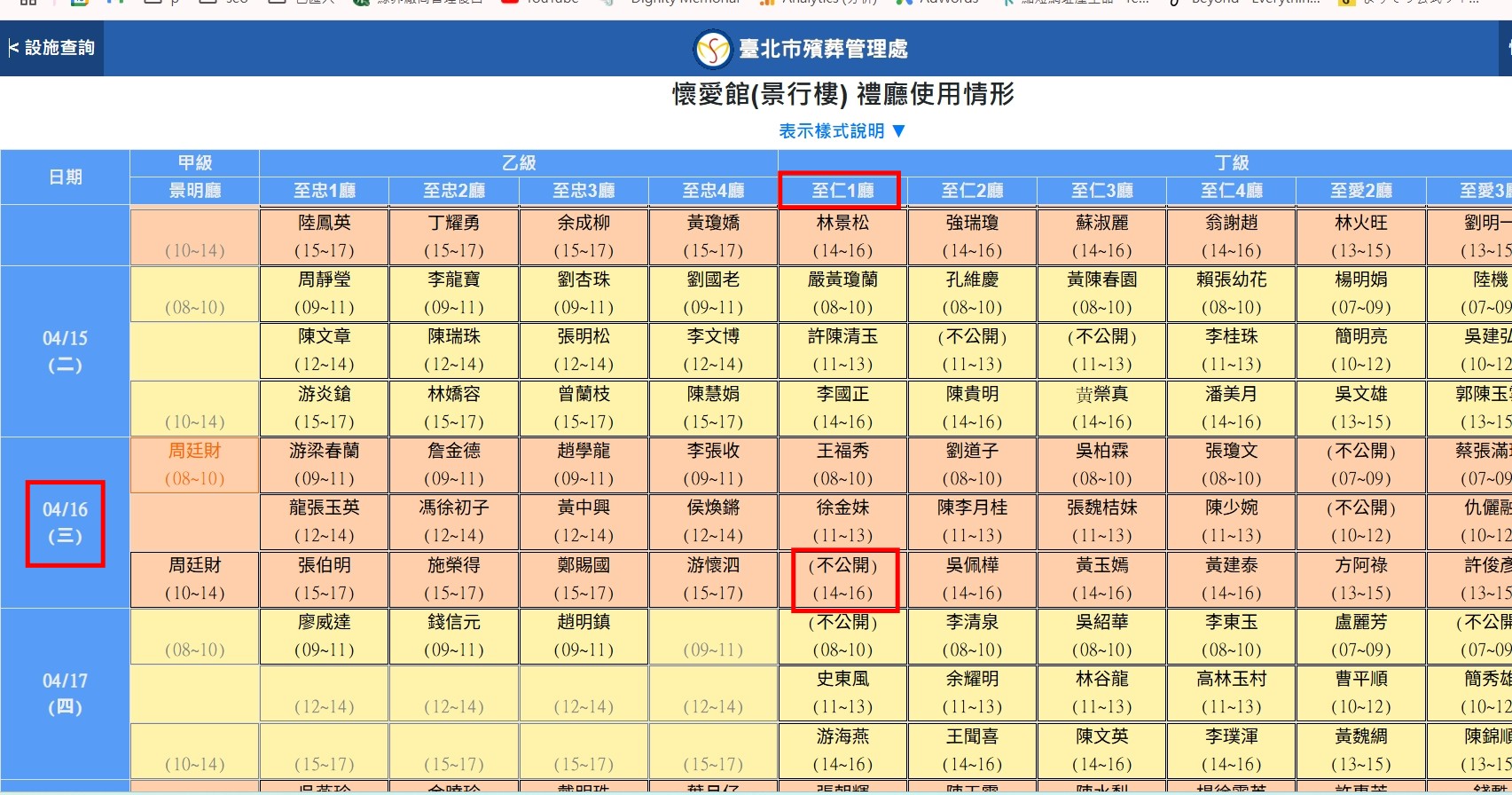This screenshot has height=795, width=1512.
Task: Open the 林火旺 (13~15) booking
Action: (1360, 237)
